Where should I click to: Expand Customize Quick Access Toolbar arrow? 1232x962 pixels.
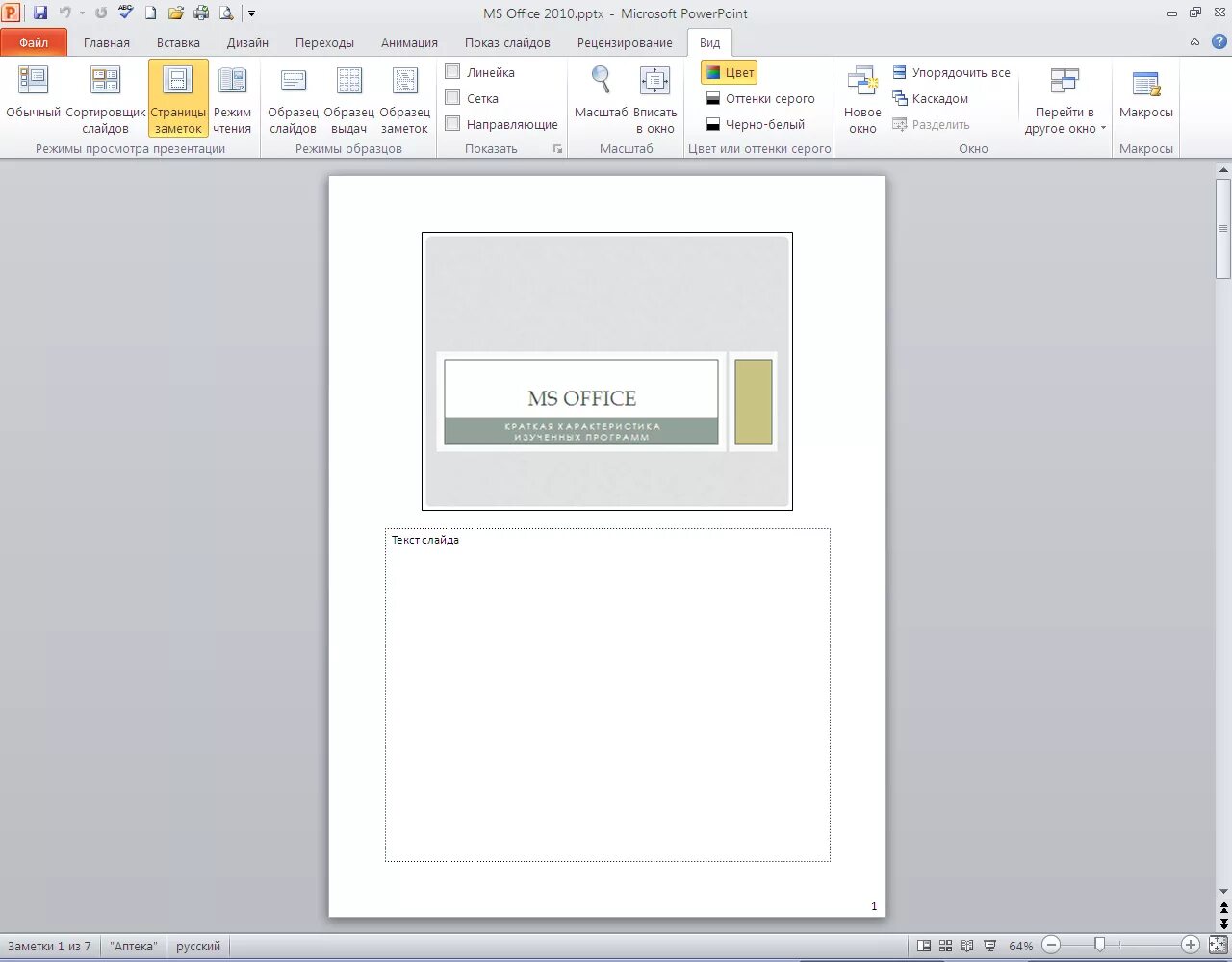[x=252, y=13]
